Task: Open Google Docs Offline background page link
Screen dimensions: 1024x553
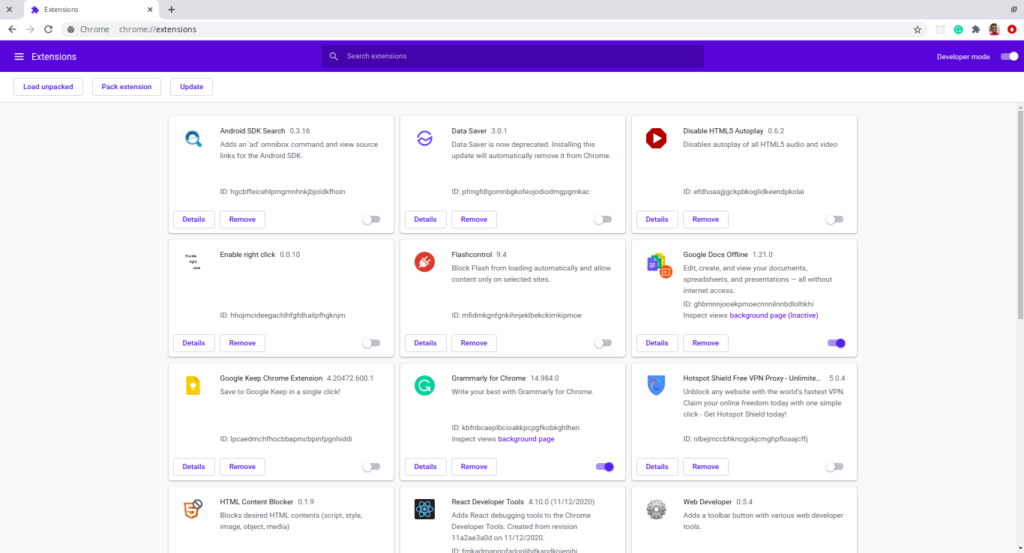Action: (x=773, y=315)
